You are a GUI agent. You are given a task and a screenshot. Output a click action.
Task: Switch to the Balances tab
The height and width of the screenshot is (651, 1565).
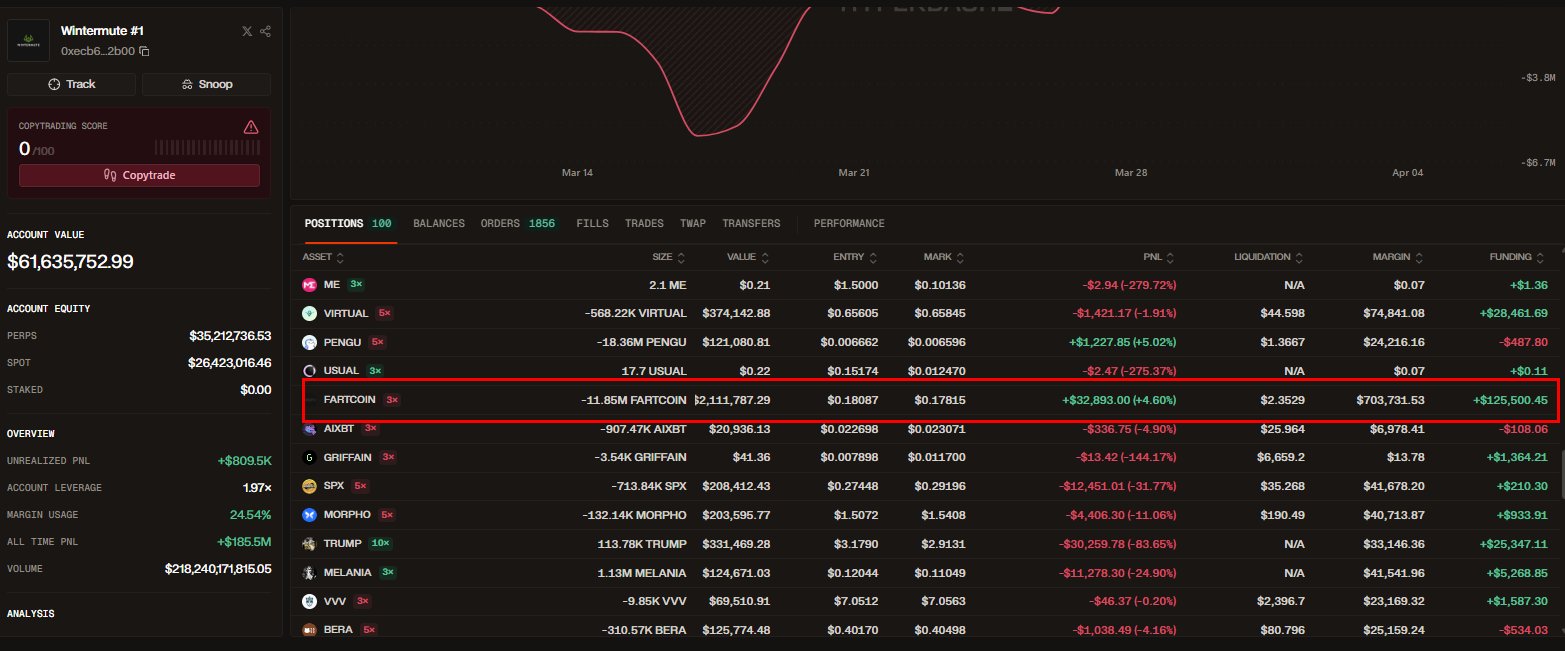(x=438, y=223)
